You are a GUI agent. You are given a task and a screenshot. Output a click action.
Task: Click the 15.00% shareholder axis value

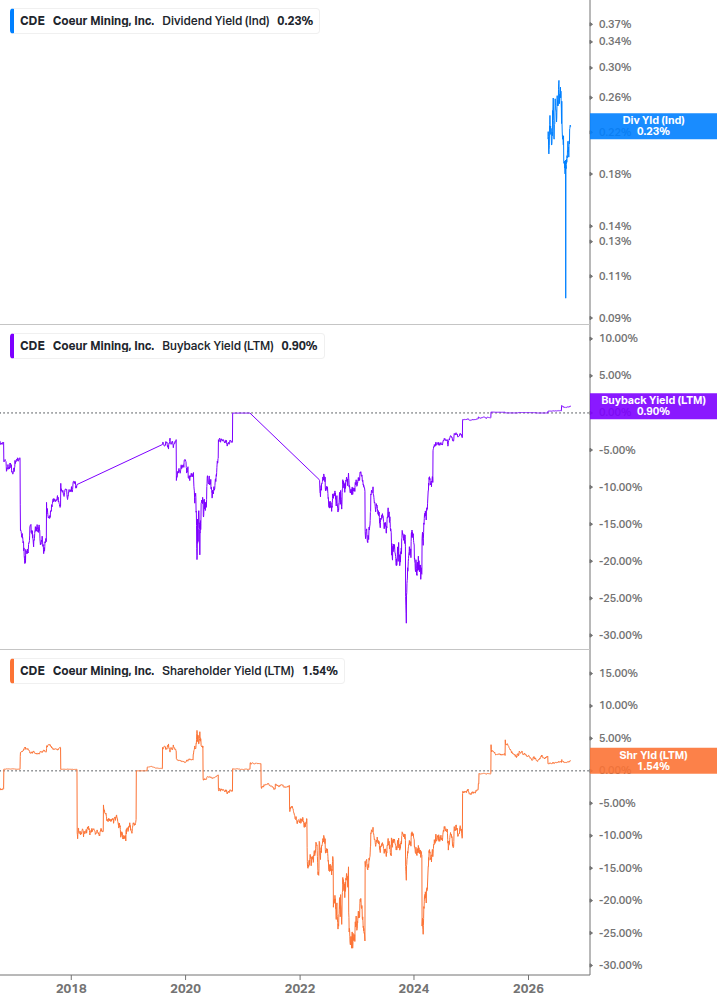pos(618,673)
